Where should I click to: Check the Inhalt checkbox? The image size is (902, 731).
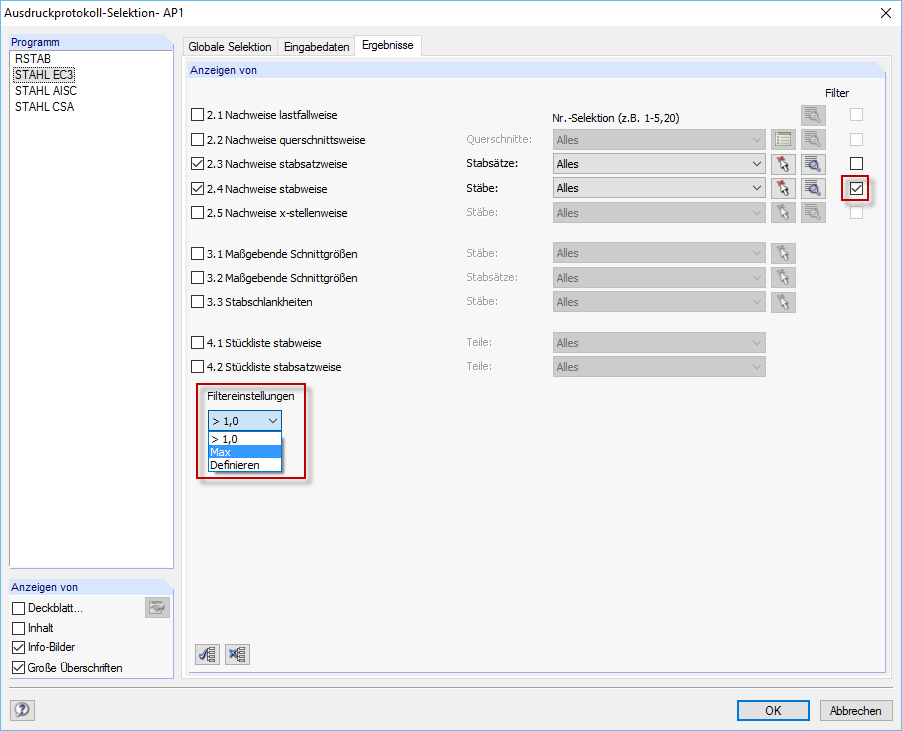(x=17, y=627)
